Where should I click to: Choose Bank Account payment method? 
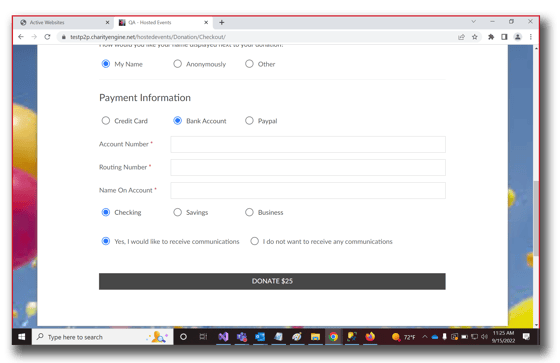[x=178, y=121]
